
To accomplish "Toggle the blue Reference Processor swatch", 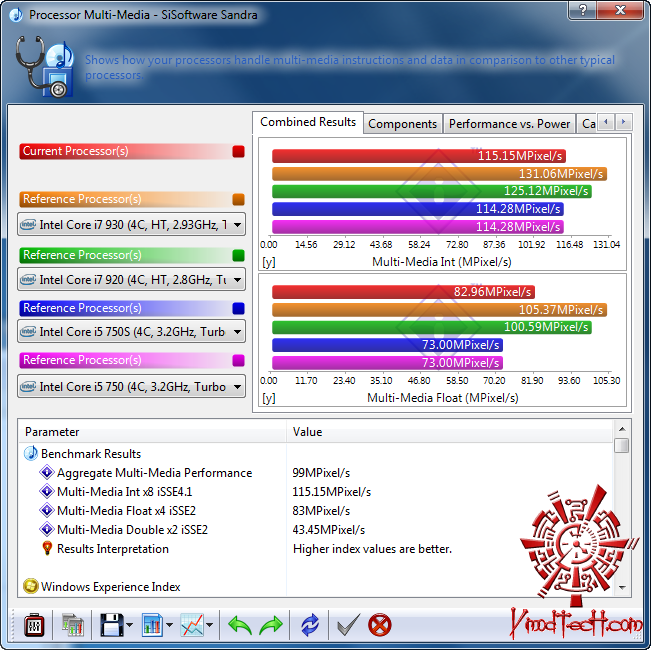I will (x=238, y=308).
